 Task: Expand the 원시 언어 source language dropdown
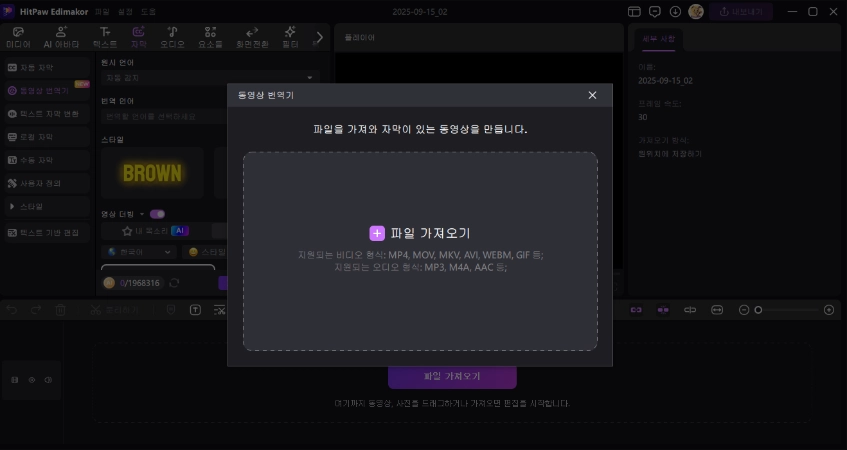pyautogui.click(x=210, y=77)
